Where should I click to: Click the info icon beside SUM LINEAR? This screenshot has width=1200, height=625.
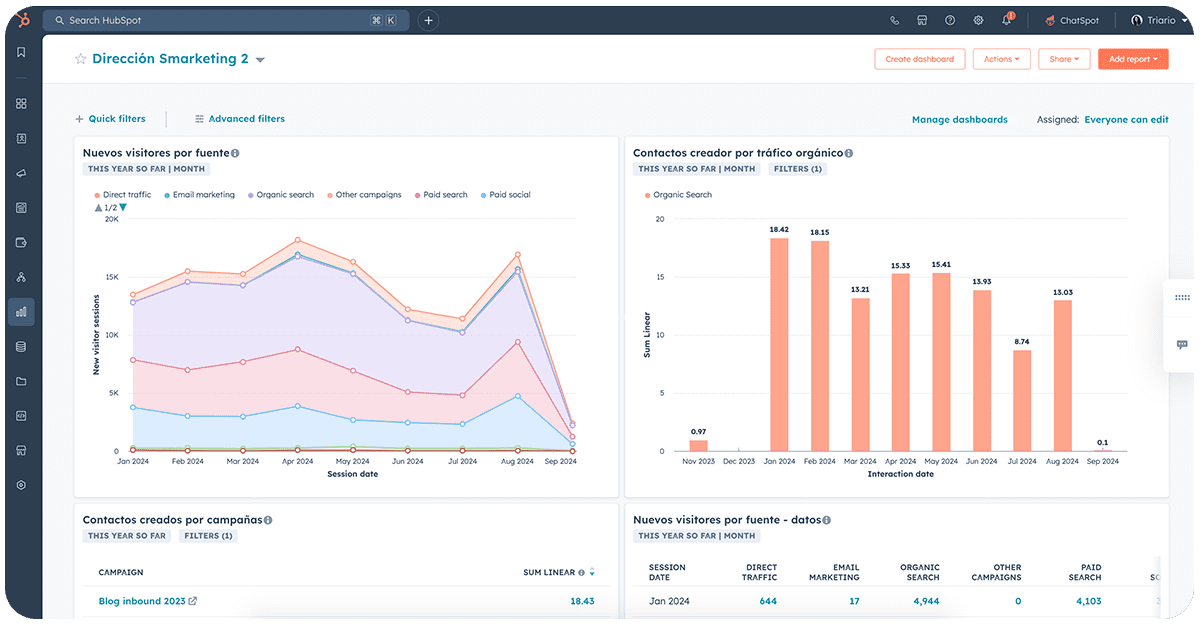pos(581,573)
